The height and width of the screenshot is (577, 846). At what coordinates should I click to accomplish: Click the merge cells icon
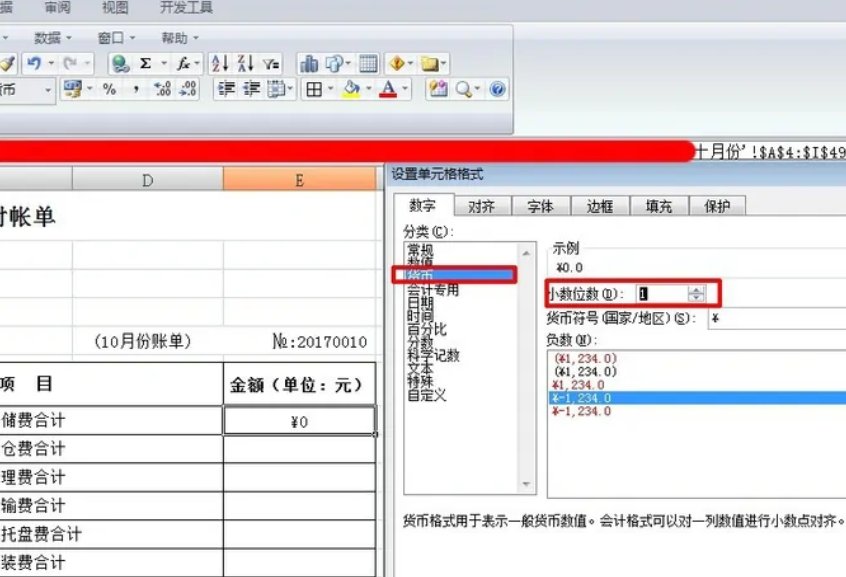point(276,89)
